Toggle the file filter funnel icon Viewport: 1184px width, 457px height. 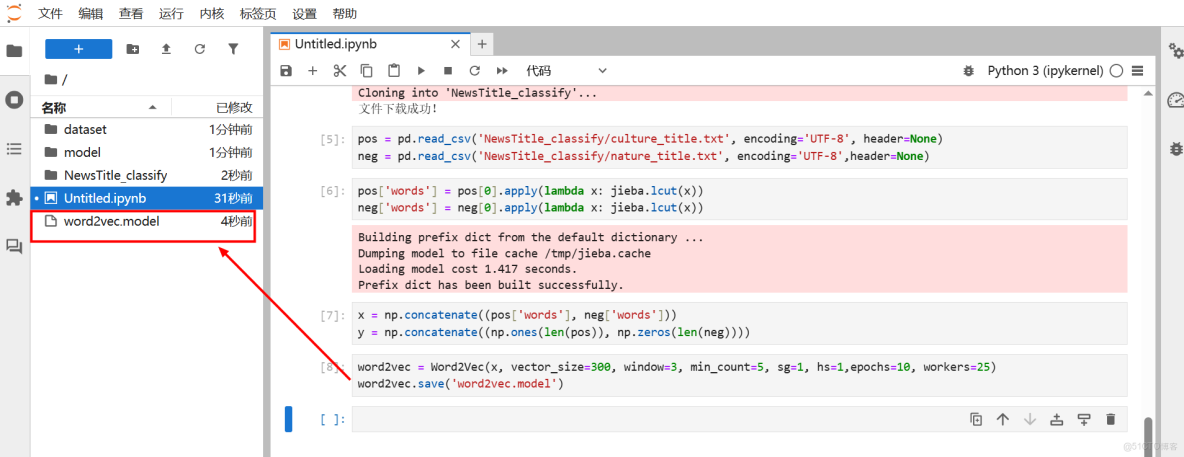click(x=233, y=49)
